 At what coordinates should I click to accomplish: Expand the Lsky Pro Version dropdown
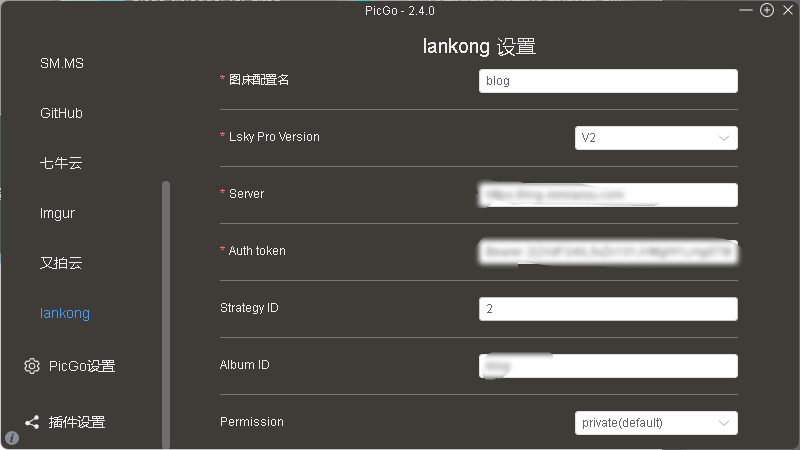point(656,138)
